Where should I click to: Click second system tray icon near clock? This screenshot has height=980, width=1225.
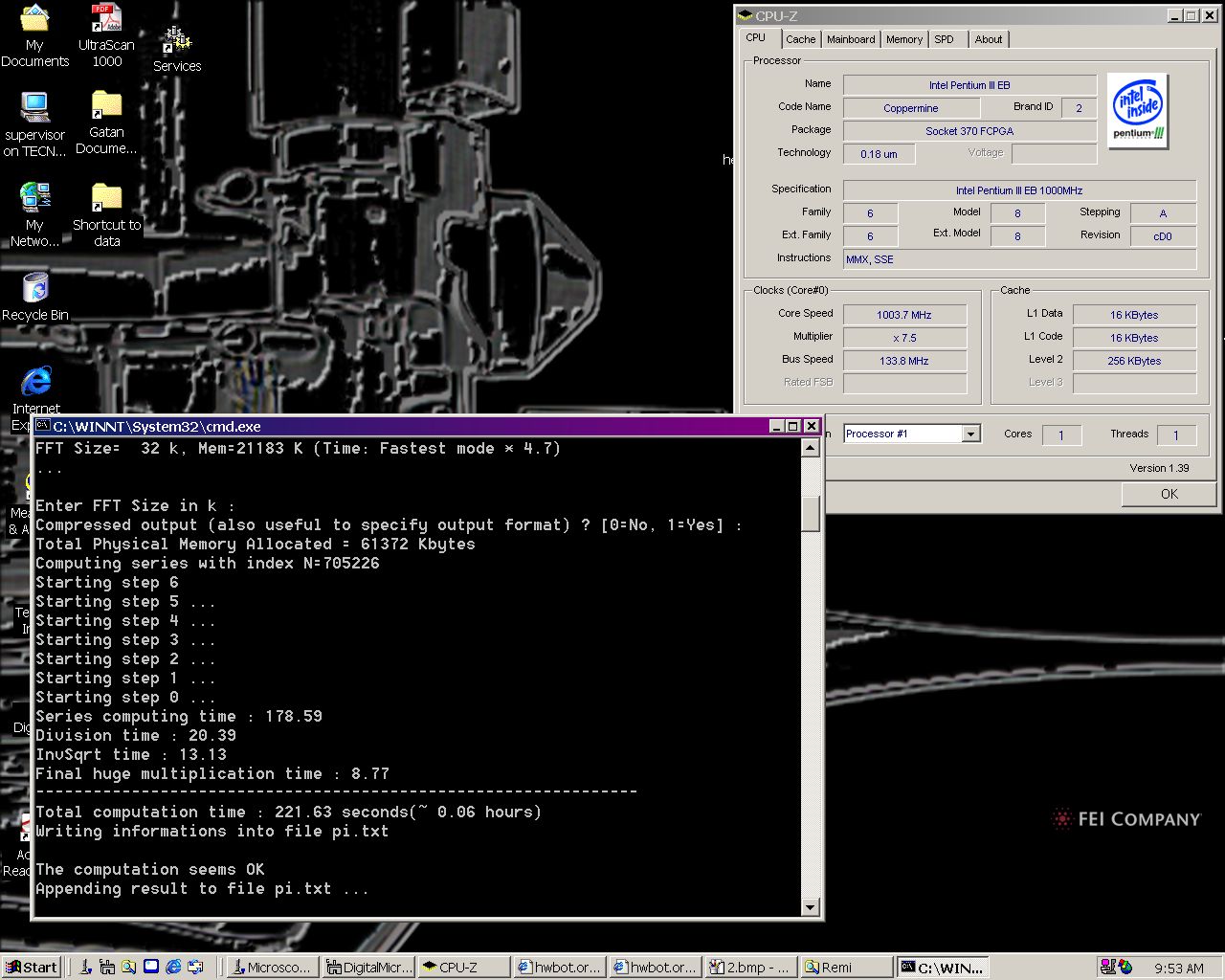1125,968
